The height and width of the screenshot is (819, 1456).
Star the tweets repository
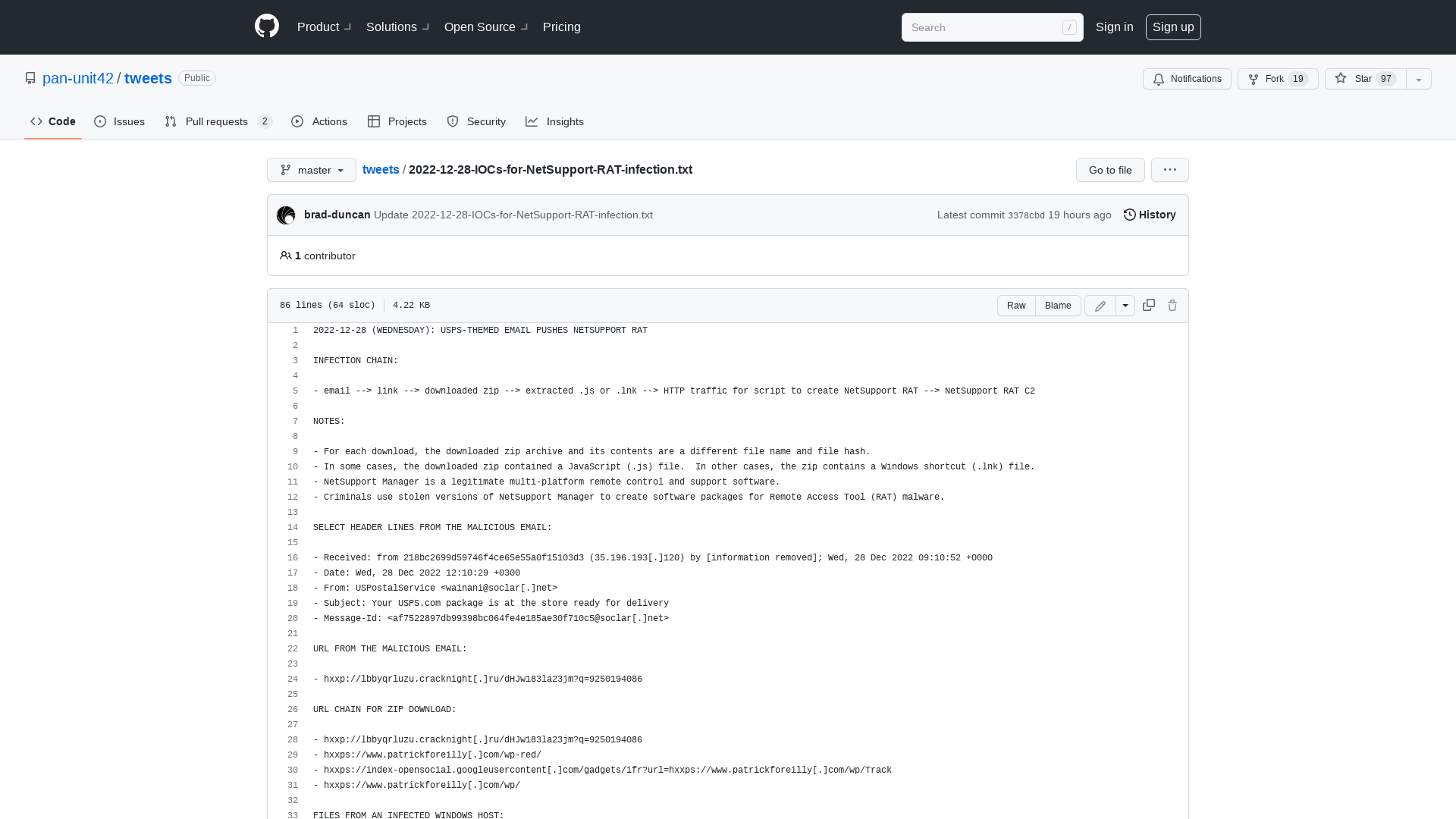coord(1365,79)
